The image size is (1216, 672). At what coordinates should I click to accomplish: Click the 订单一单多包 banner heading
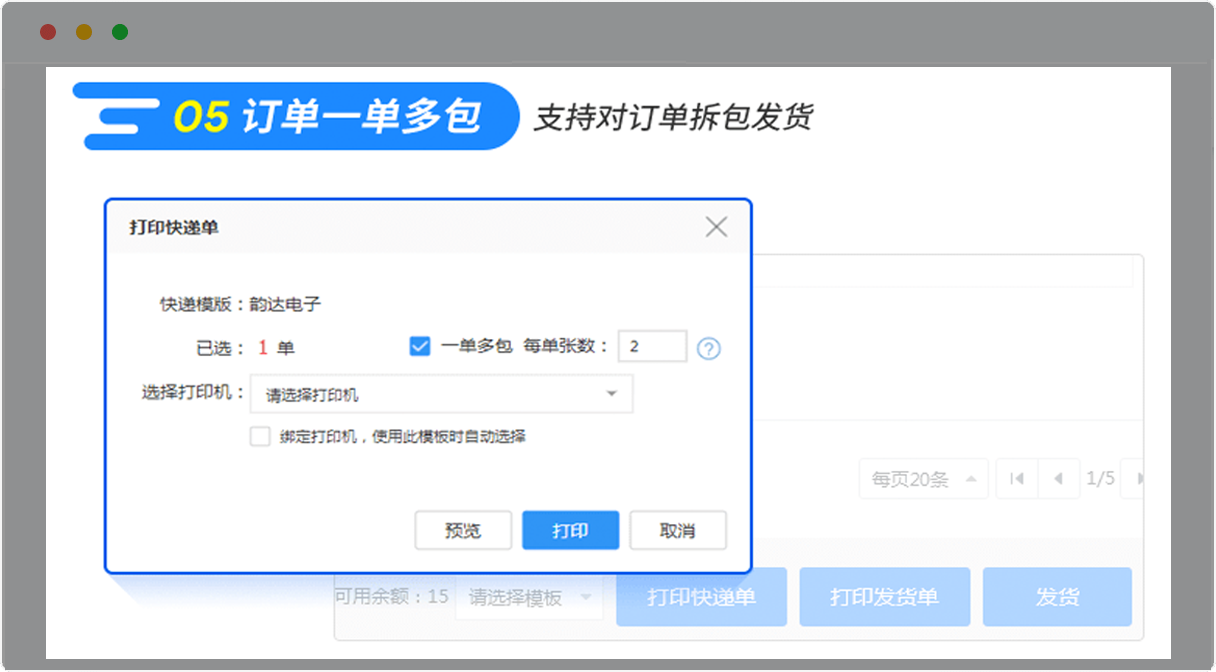[361, 117]
